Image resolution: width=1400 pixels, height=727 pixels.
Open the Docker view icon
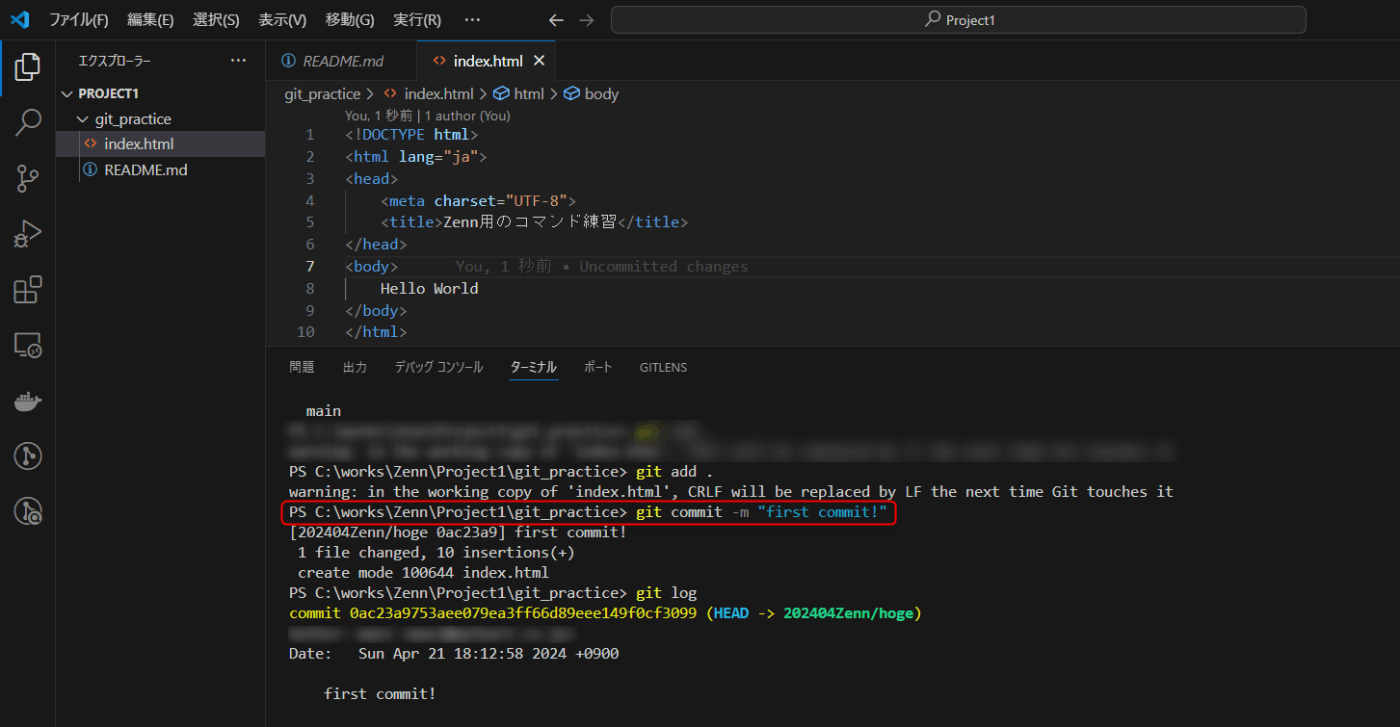[x=27, y=401]
